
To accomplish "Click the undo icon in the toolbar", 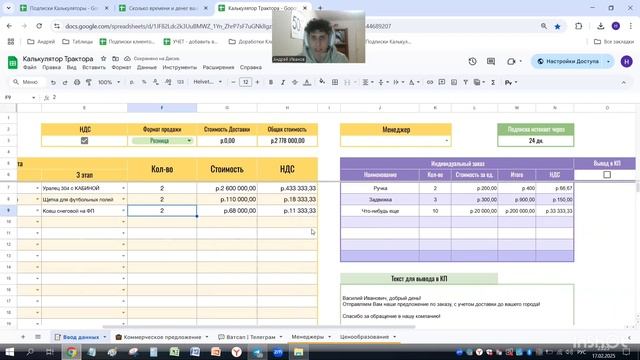I will [53, 82].
